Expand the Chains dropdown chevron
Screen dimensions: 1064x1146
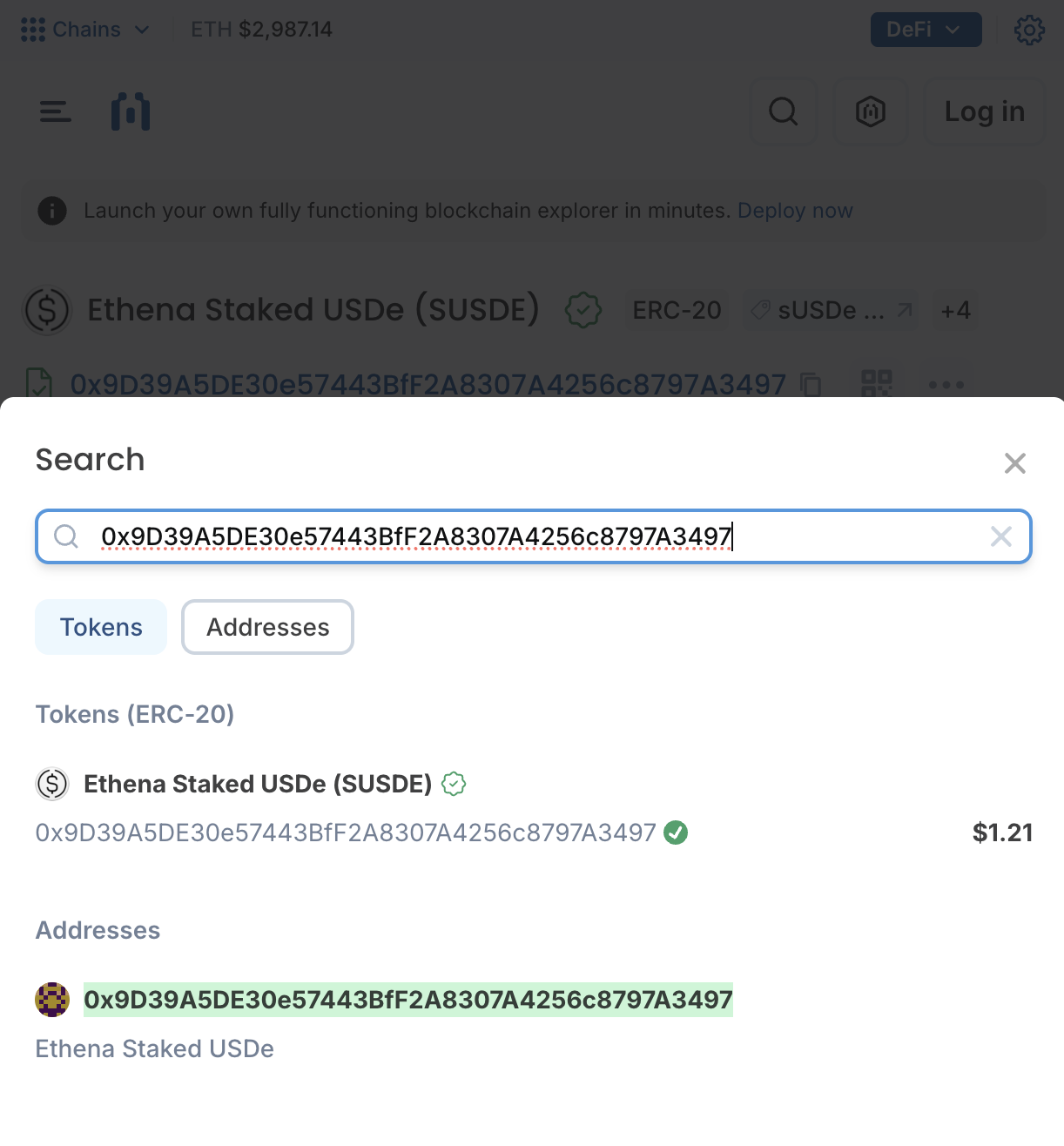(x=142, y=30)
